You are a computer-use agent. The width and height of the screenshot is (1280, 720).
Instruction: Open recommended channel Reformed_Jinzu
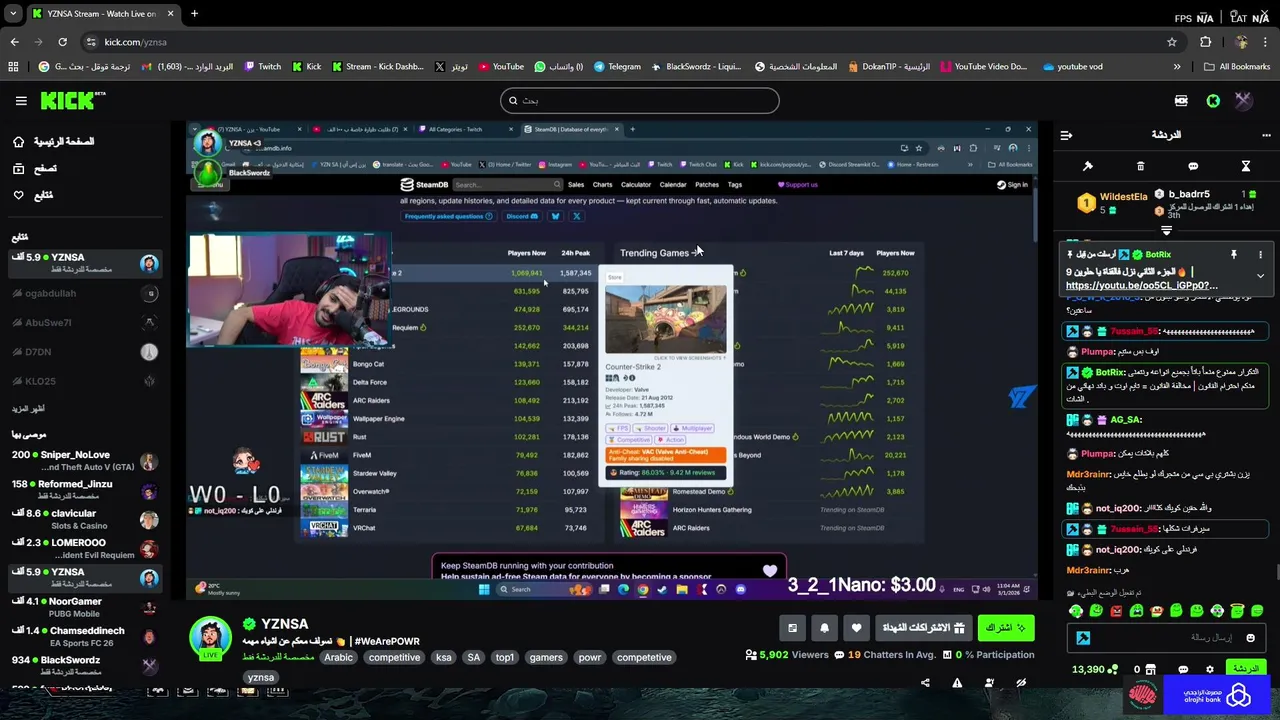coord(84,490)
